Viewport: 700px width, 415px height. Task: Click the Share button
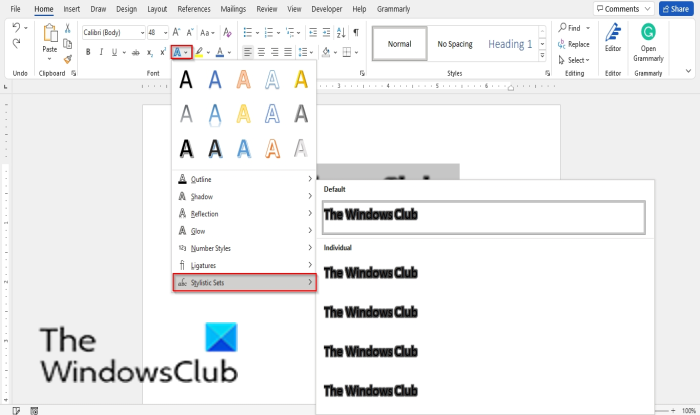[676, 9]
